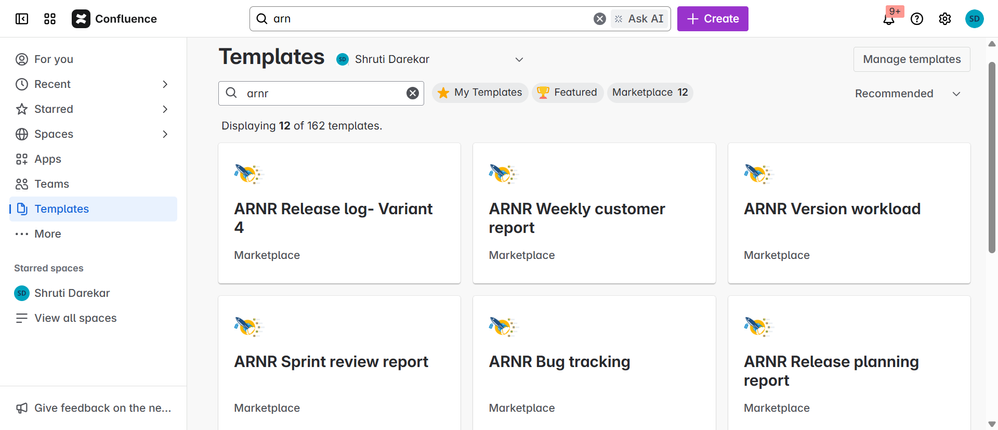Open the Recommended sort dropdown

pos(908,94)
